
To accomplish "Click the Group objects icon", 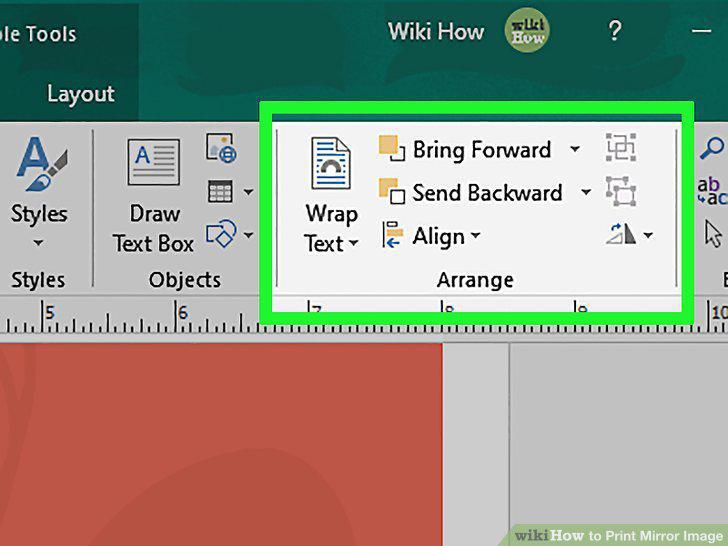I will pos(621,148).
